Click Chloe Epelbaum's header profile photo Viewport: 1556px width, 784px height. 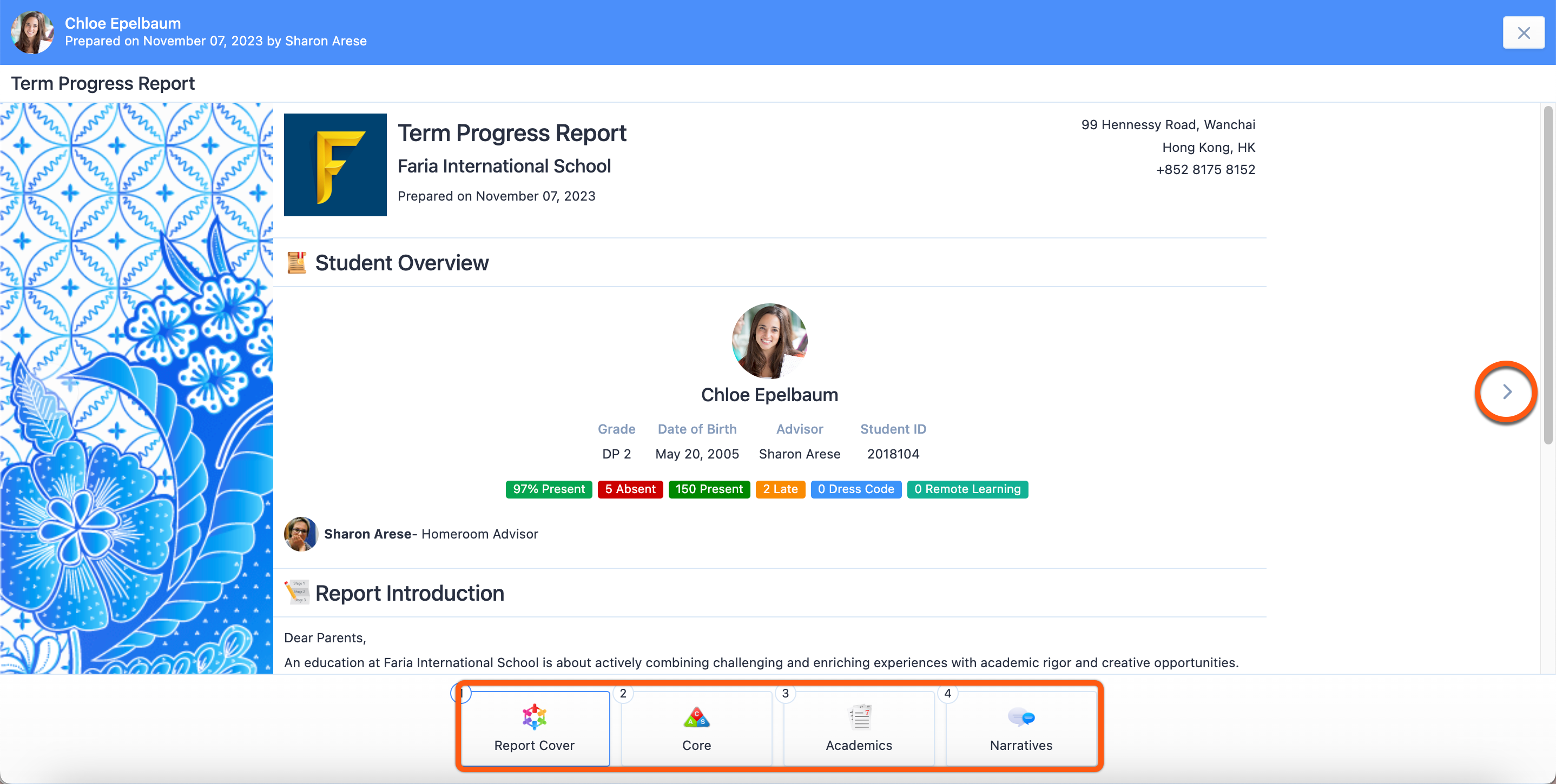click(32, 32)
